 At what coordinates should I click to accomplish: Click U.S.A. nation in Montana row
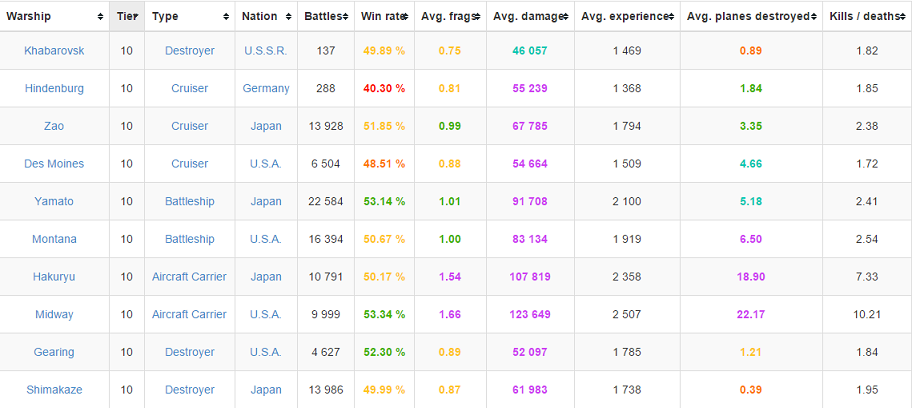pos(266,239)
